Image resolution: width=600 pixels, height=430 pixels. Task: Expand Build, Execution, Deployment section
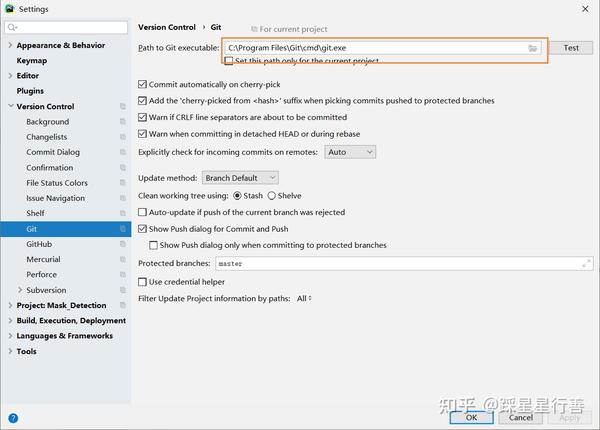pyautogui.click(x=10, y=320)
